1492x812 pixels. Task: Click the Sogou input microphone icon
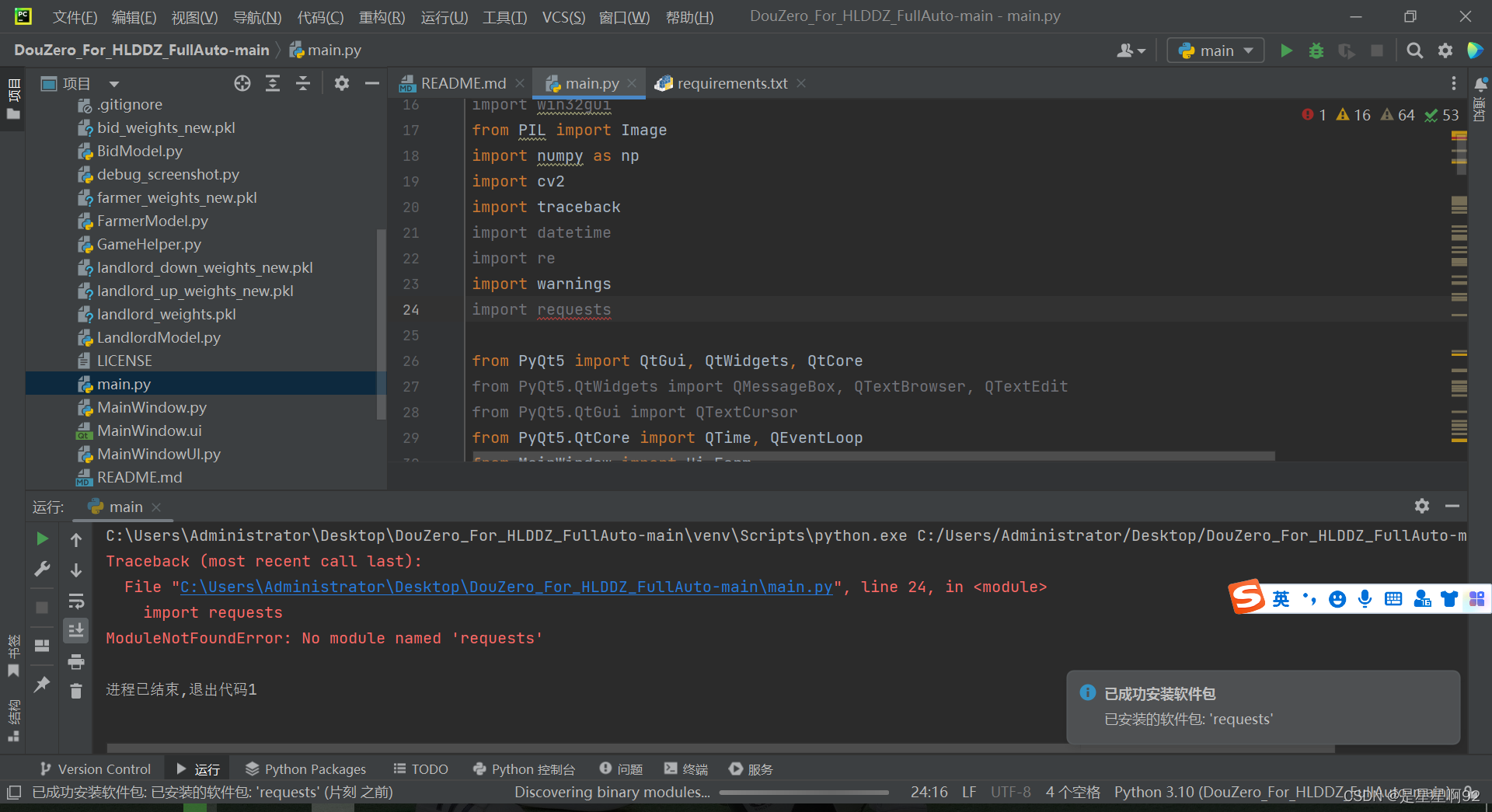(1365, 598)
